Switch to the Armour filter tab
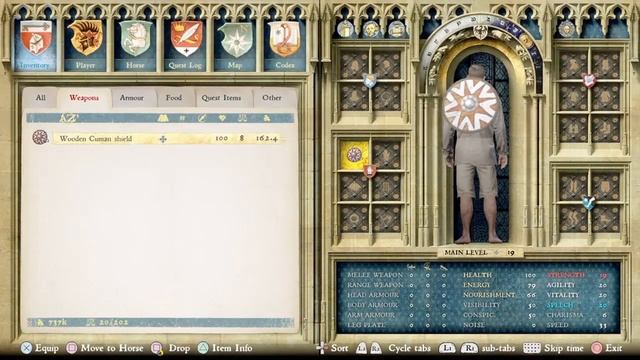Viewport: 640px width, 360px height. 131,98
